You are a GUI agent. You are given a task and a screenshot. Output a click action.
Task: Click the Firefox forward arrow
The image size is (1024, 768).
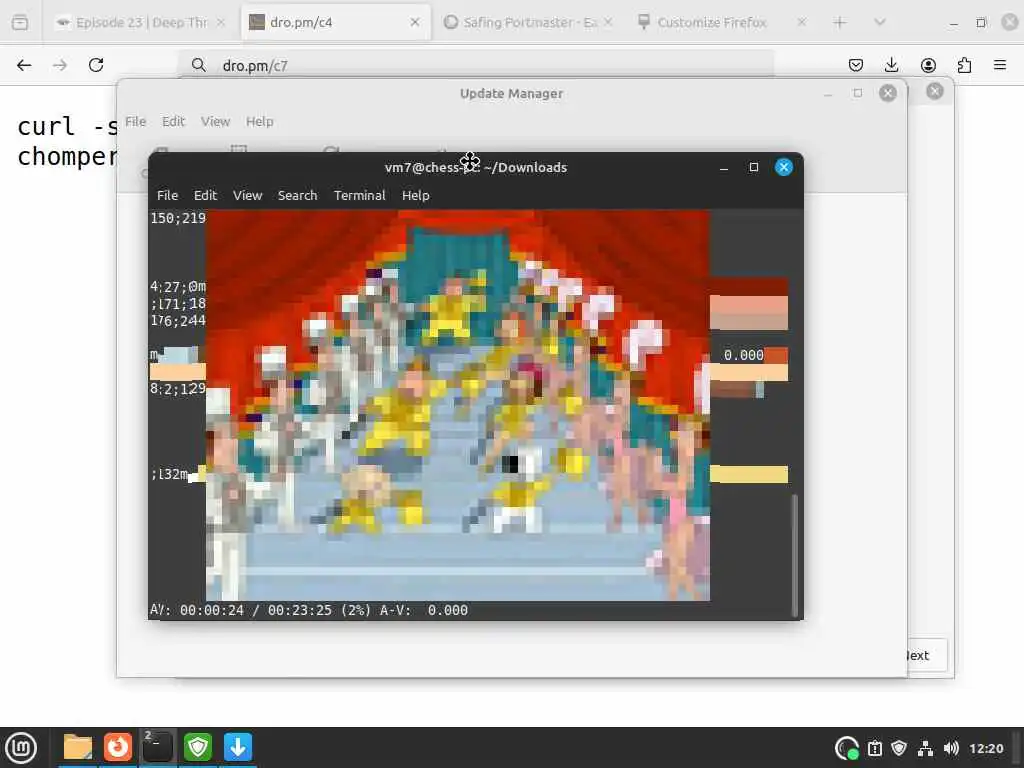pyautogui.click(x=60, y=65)
